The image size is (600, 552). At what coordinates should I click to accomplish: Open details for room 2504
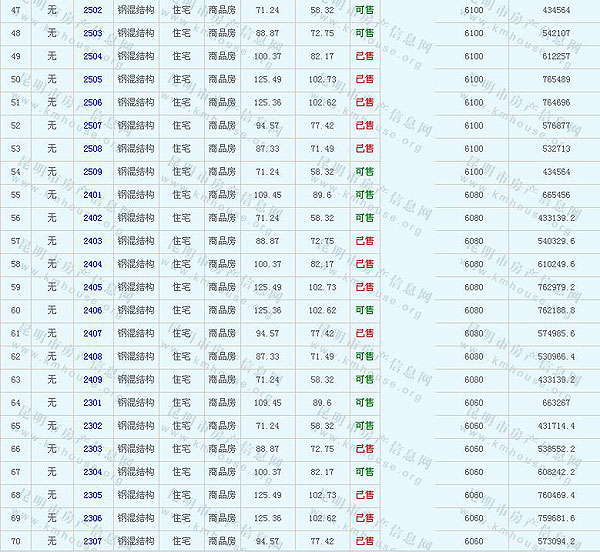[92, 56]
